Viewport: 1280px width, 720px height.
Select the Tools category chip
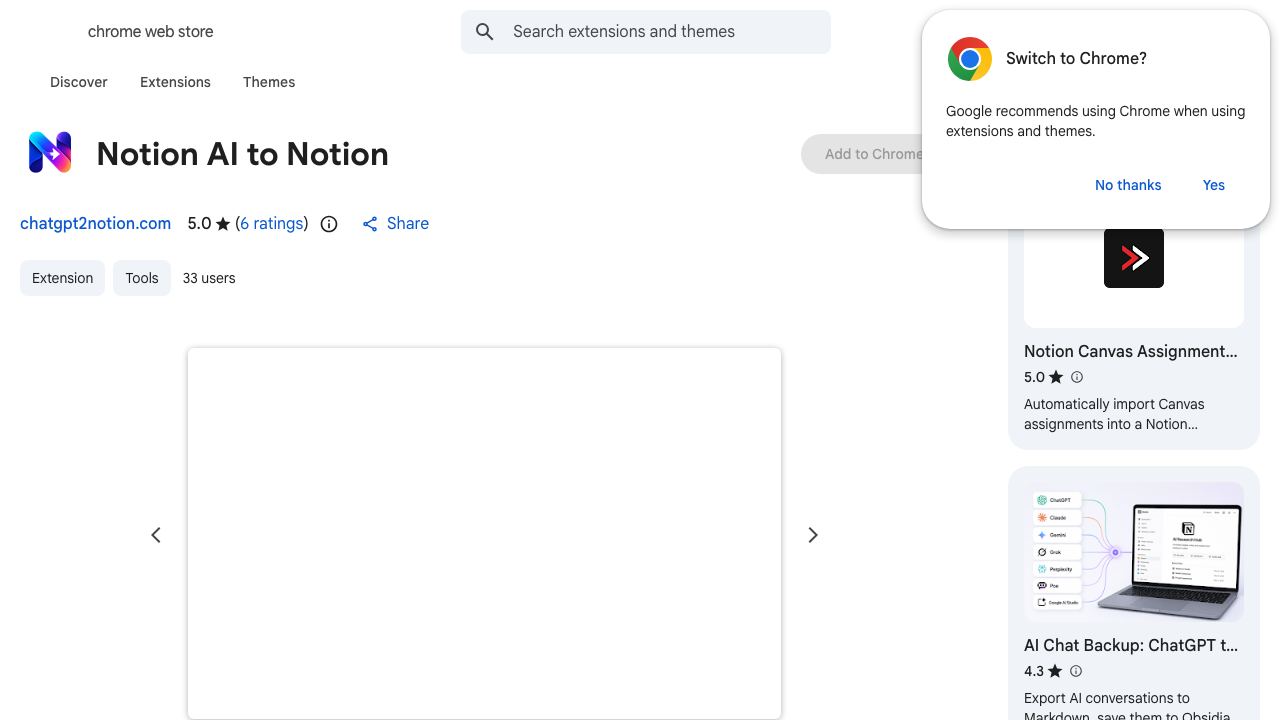pyautogui.click(x=142, y=278)
